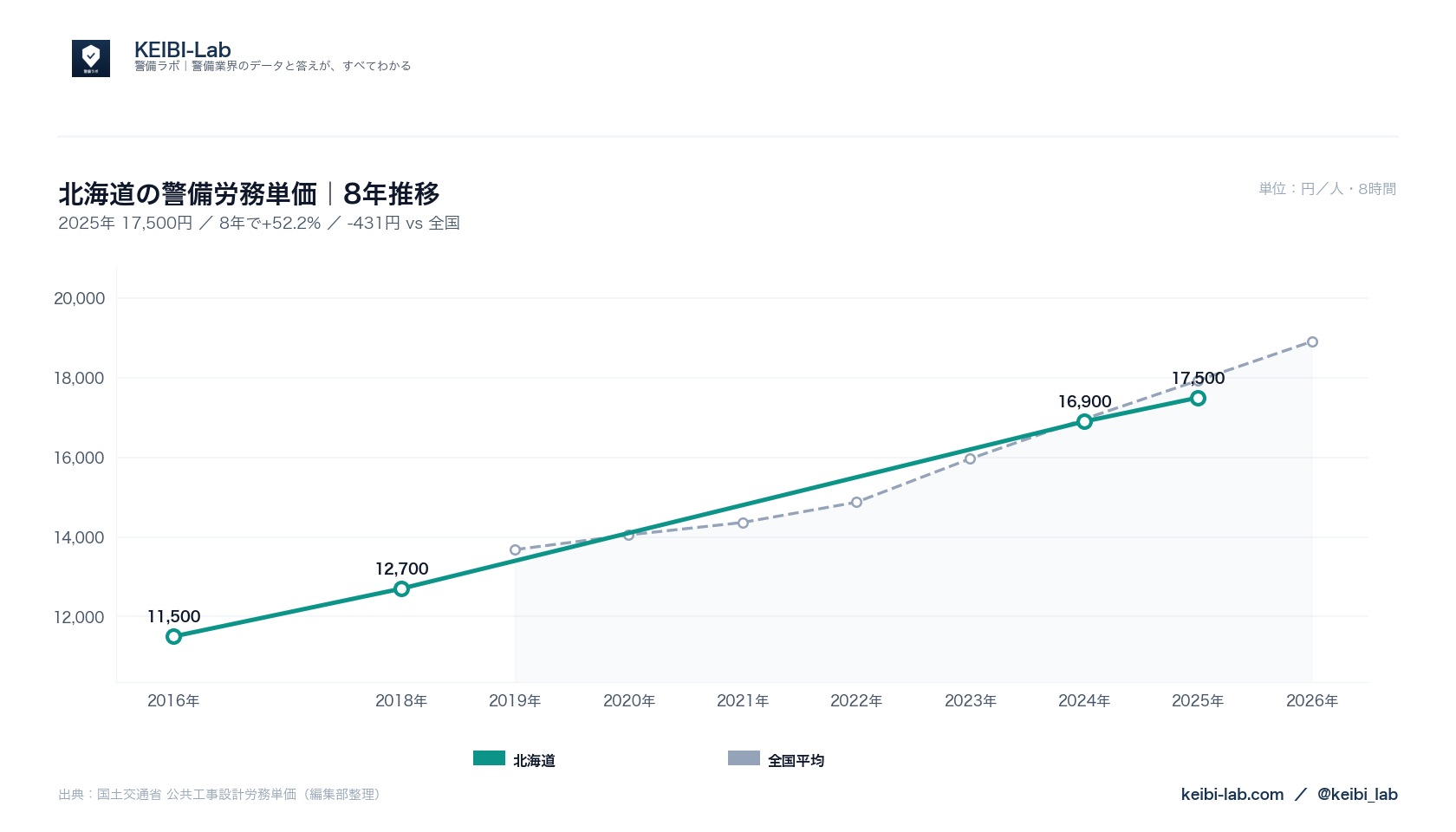Click the 2023年 x-axis label
Screen dimensions: 1456x832
coord(971,700)
